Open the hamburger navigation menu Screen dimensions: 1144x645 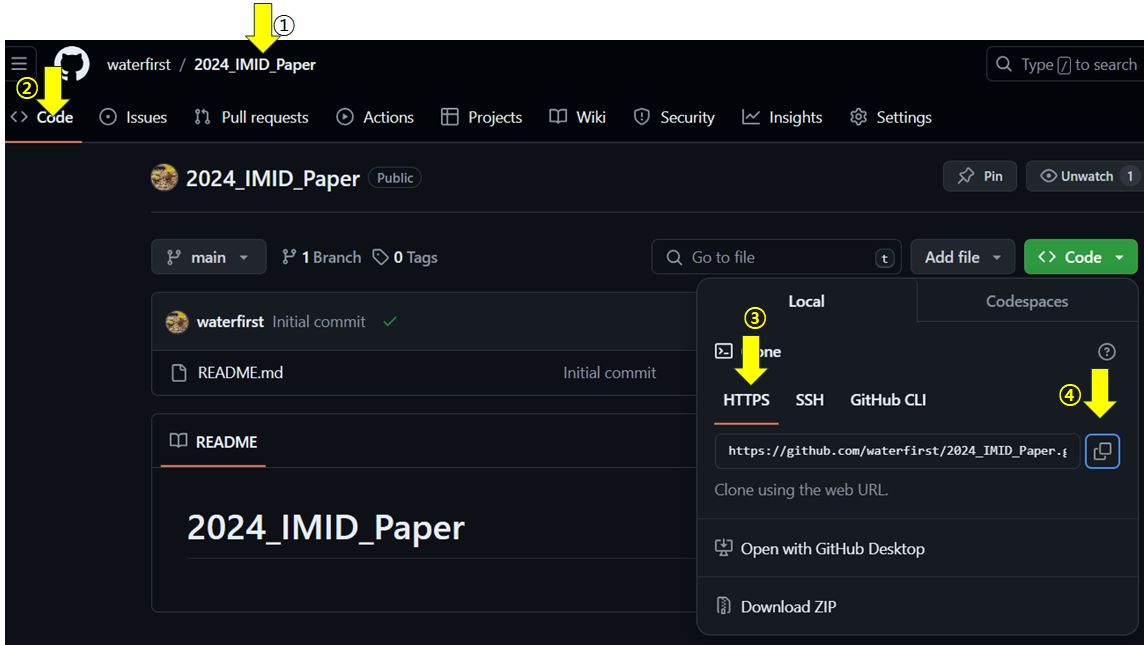click(x=20, y=64)
